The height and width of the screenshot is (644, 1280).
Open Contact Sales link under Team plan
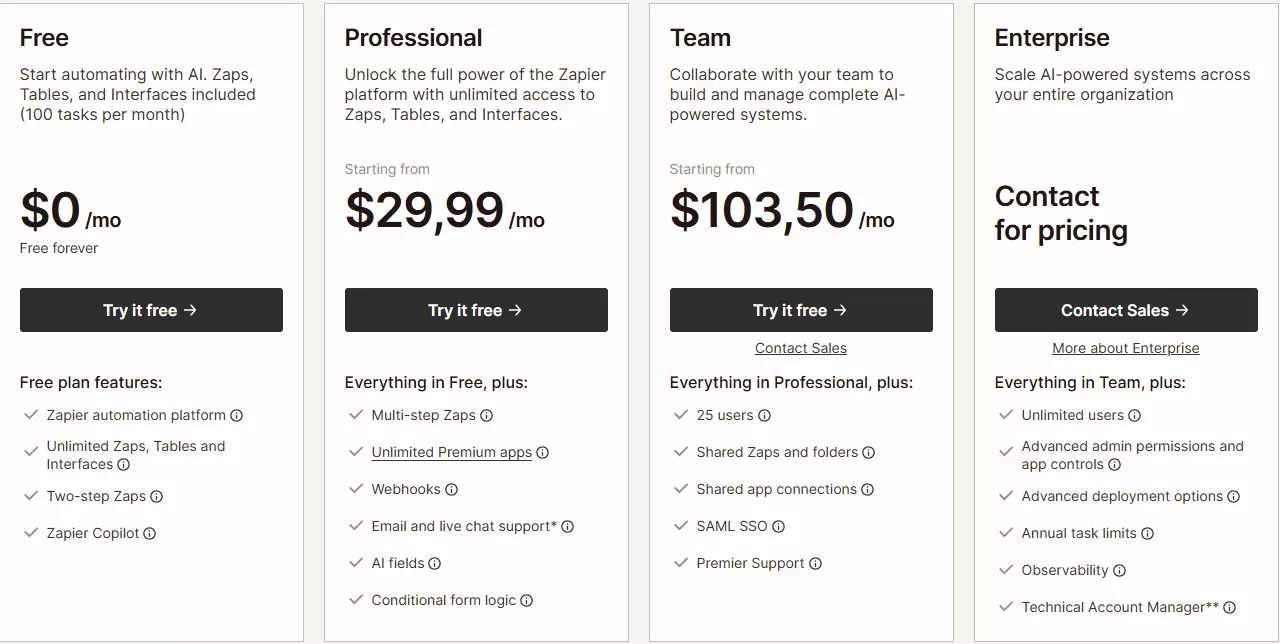(800, 348)
